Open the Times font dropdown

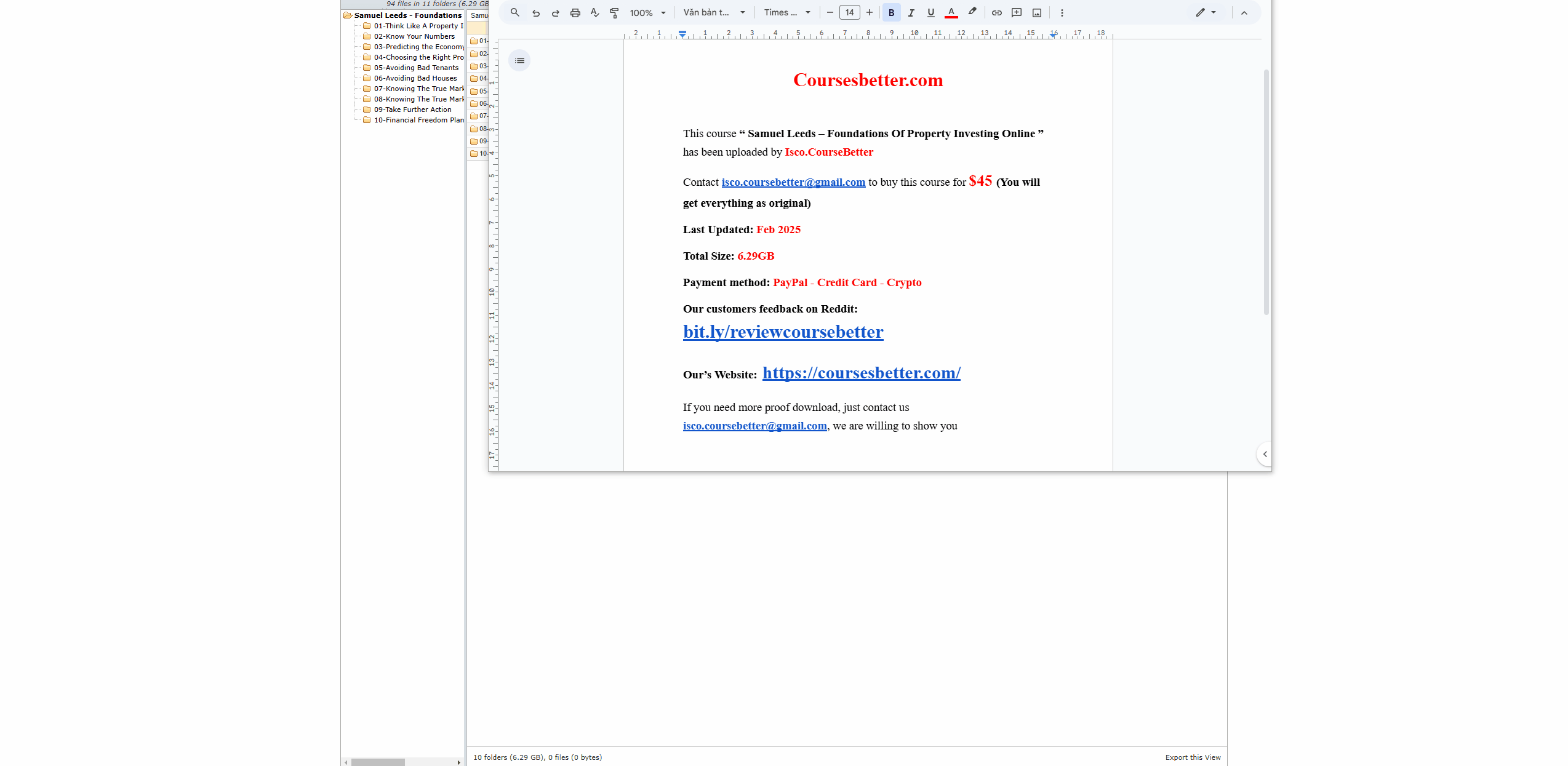tap(787, 12)
